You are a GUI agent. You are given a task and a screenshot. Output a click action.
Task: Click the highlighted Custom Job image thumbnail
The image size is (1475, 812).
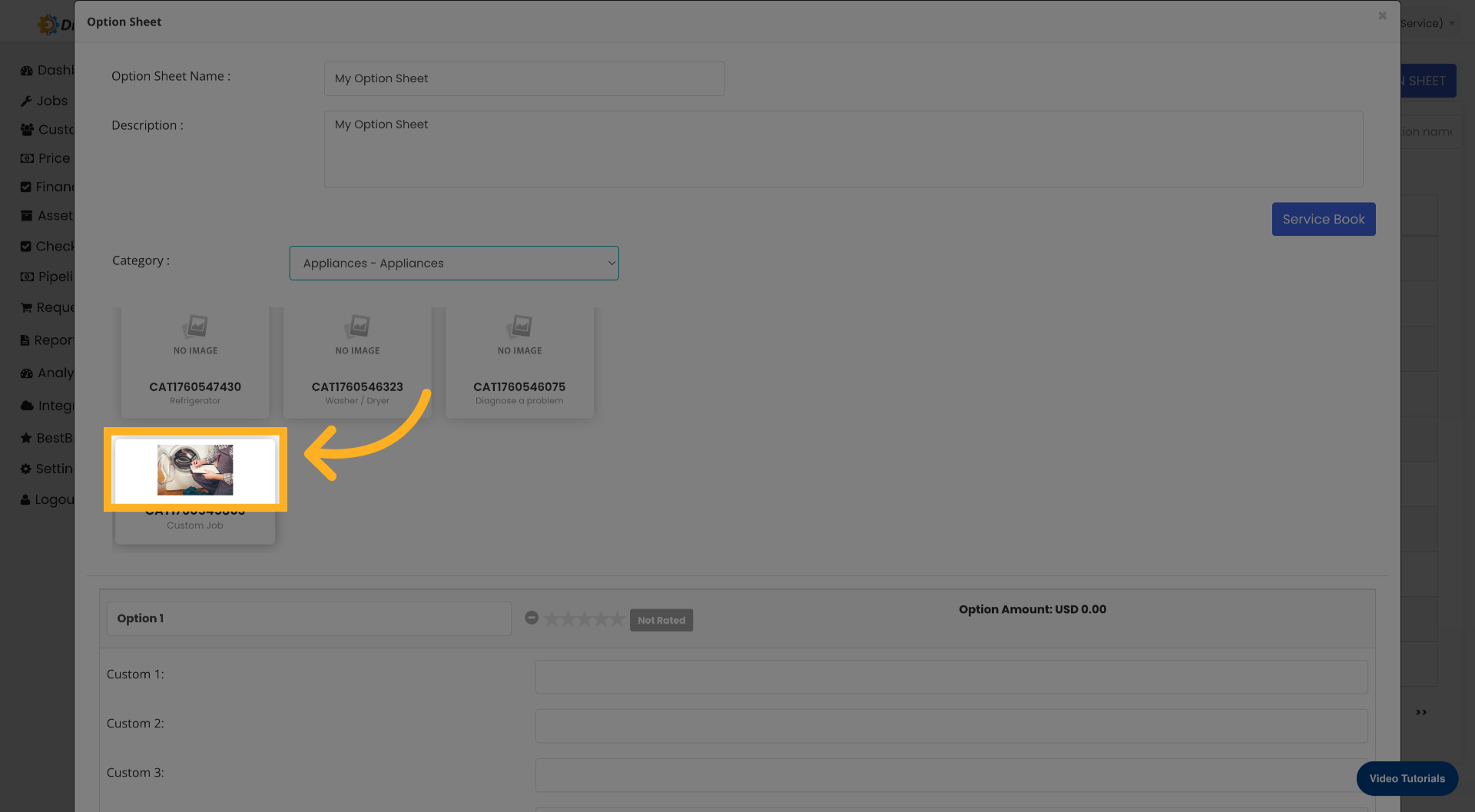pos(194,469)
